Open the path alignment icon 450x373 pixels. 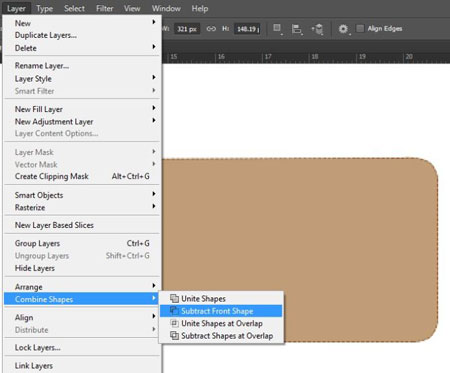(297, 29)
